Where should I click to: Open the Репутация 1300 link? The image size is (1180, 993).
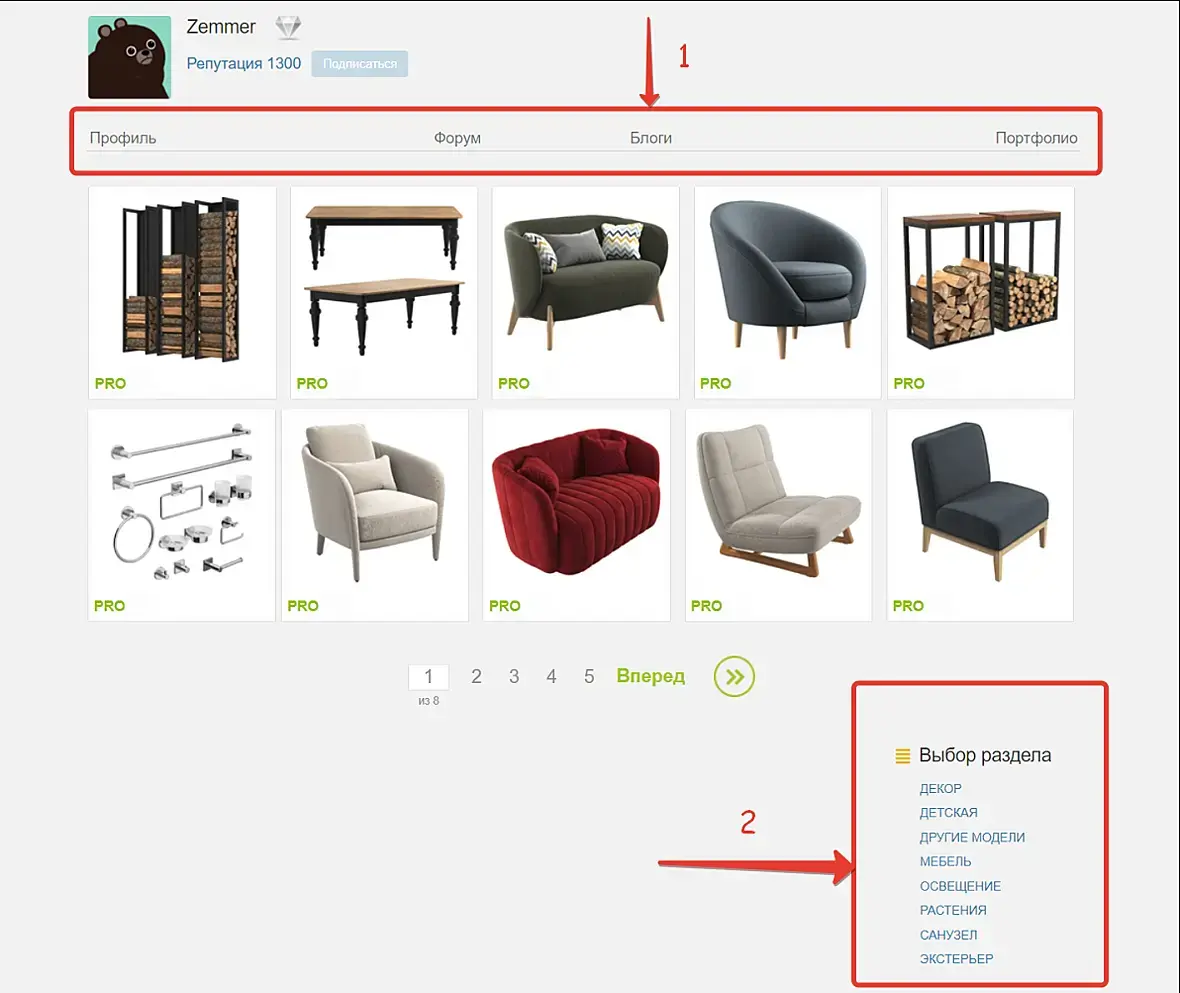tap(243, 63)
